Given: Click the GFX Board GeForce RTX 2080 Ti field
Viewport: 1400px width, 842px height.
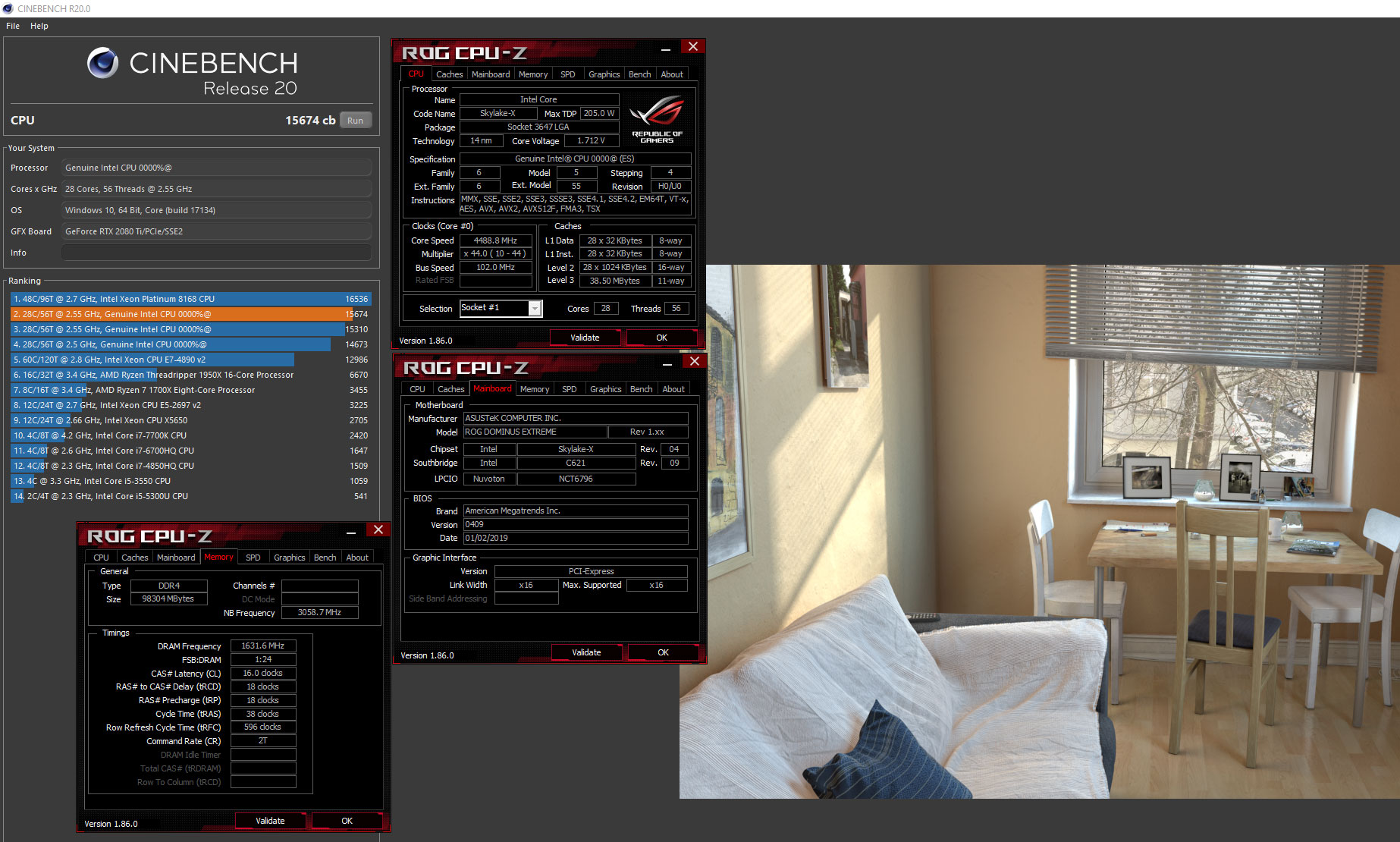Looking at the screenshot, I should click(217, 231).
